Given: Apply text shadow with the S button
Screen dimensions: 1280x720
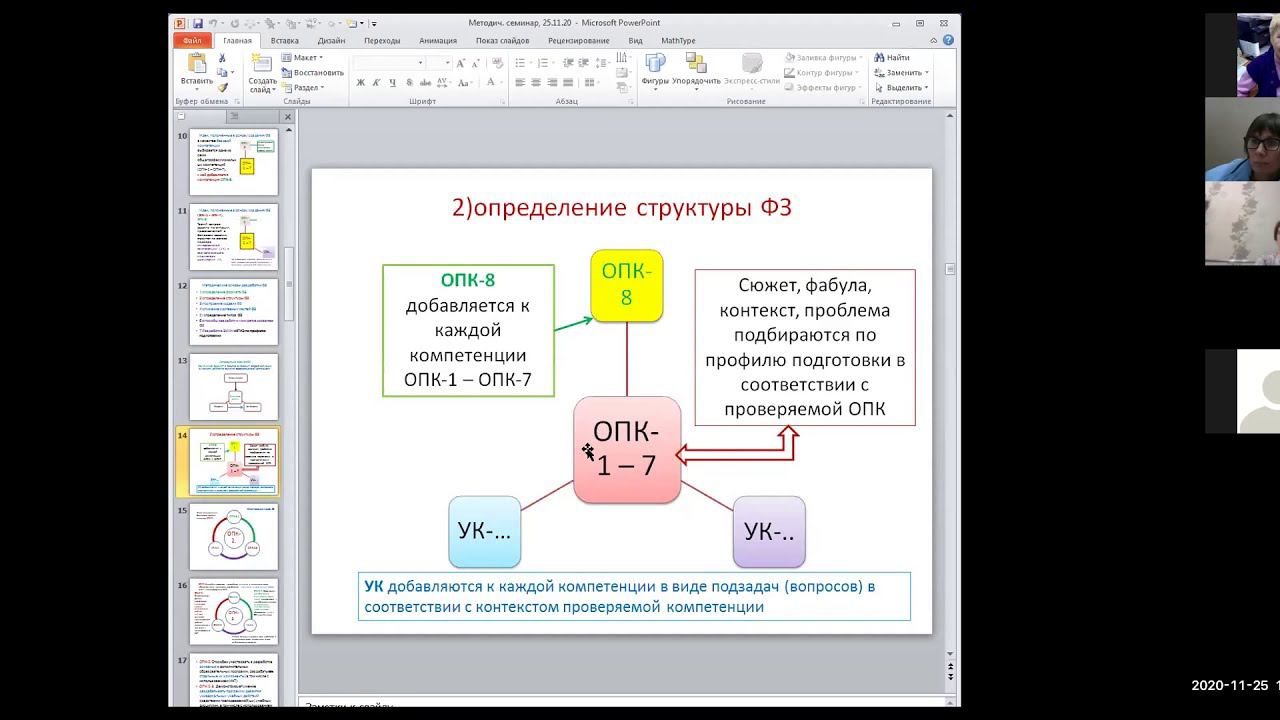Looking at the screenshot, I should [409, 83].
